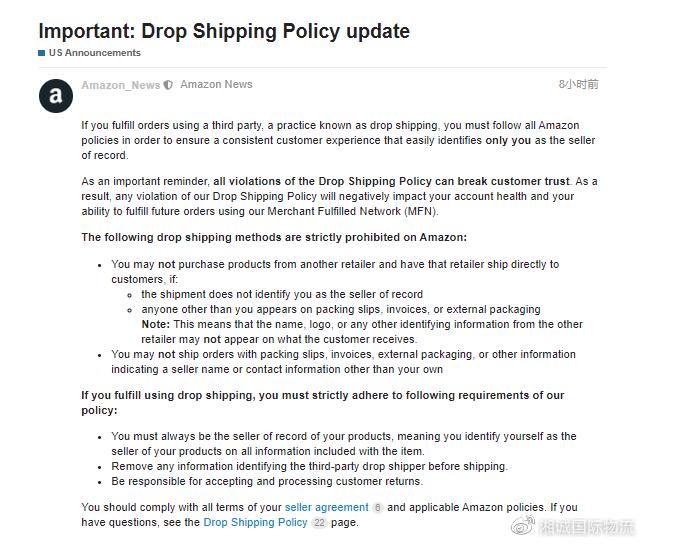Image resolution: width=676 pixels, height=549 pixels.
Task: Click the 'Note:' bold label
Action: coord(155,325)
